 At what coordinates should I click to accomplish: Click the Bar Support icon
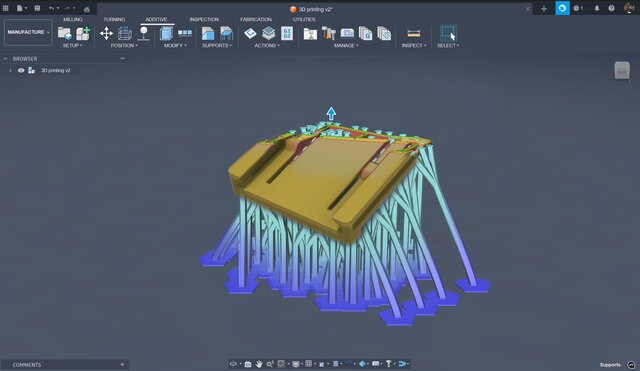(226, 33)
